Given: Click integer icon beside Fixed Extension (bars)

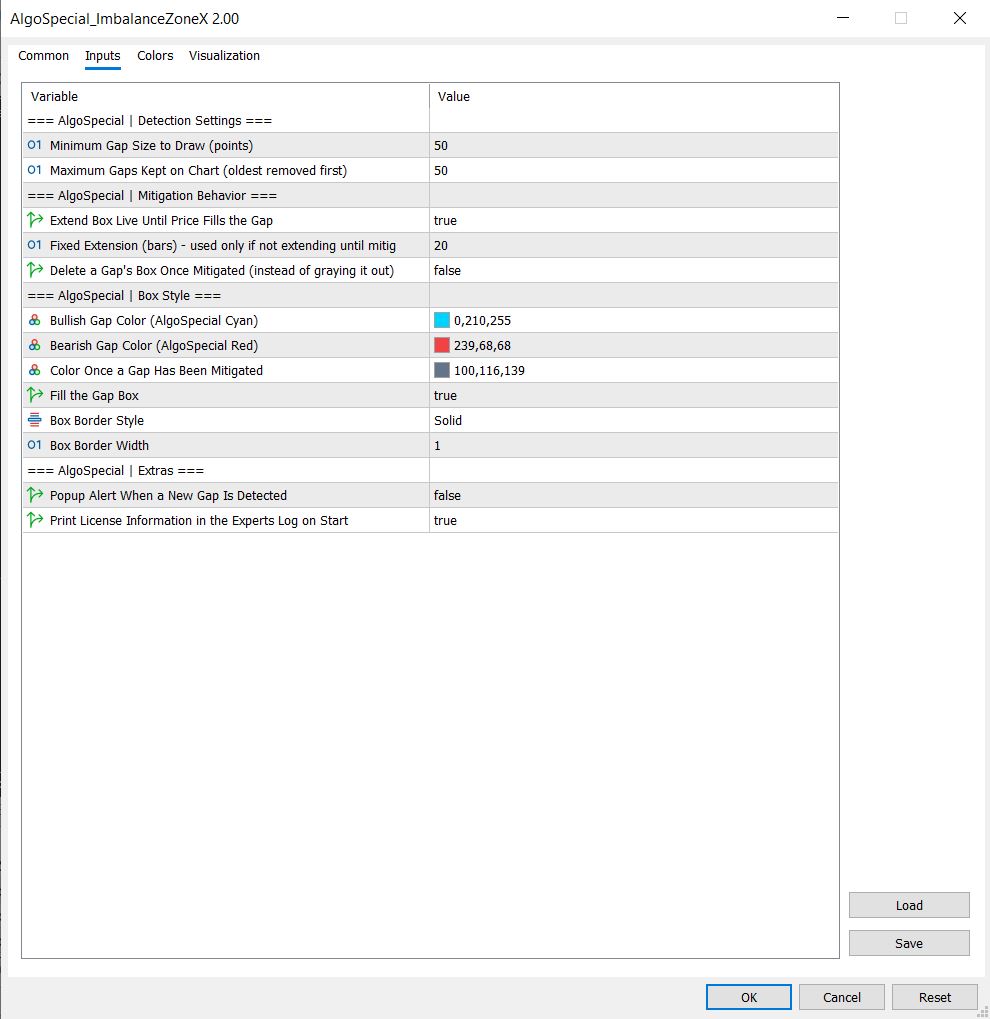Looking at the screenshot, I should tap(34, 245).
